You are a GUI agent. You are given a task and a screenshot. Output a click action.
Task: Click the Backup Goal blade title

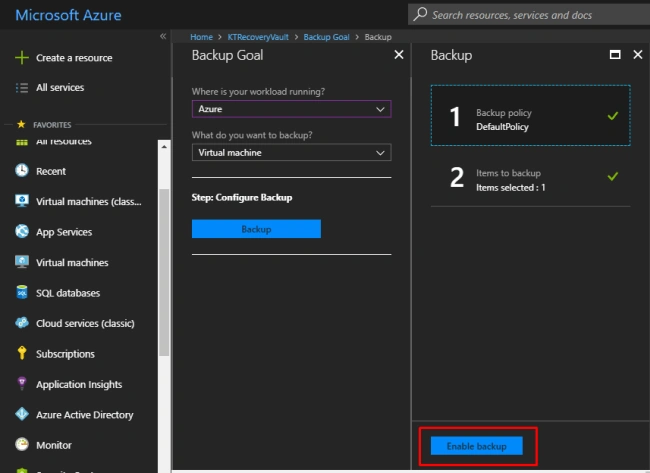(x=227, y=55)
